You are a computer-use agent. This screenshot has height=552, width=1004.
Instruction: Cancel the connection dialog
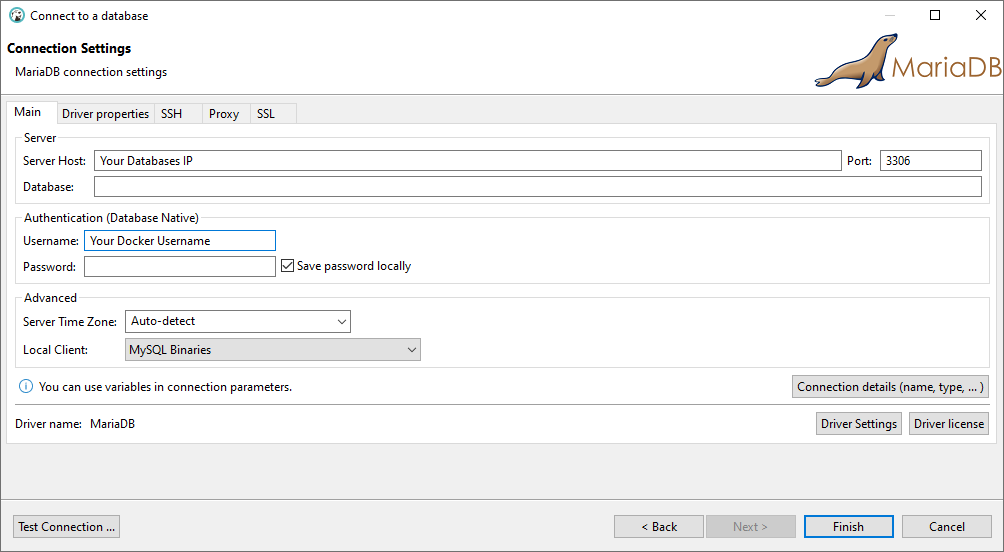(x=946, y=527)
